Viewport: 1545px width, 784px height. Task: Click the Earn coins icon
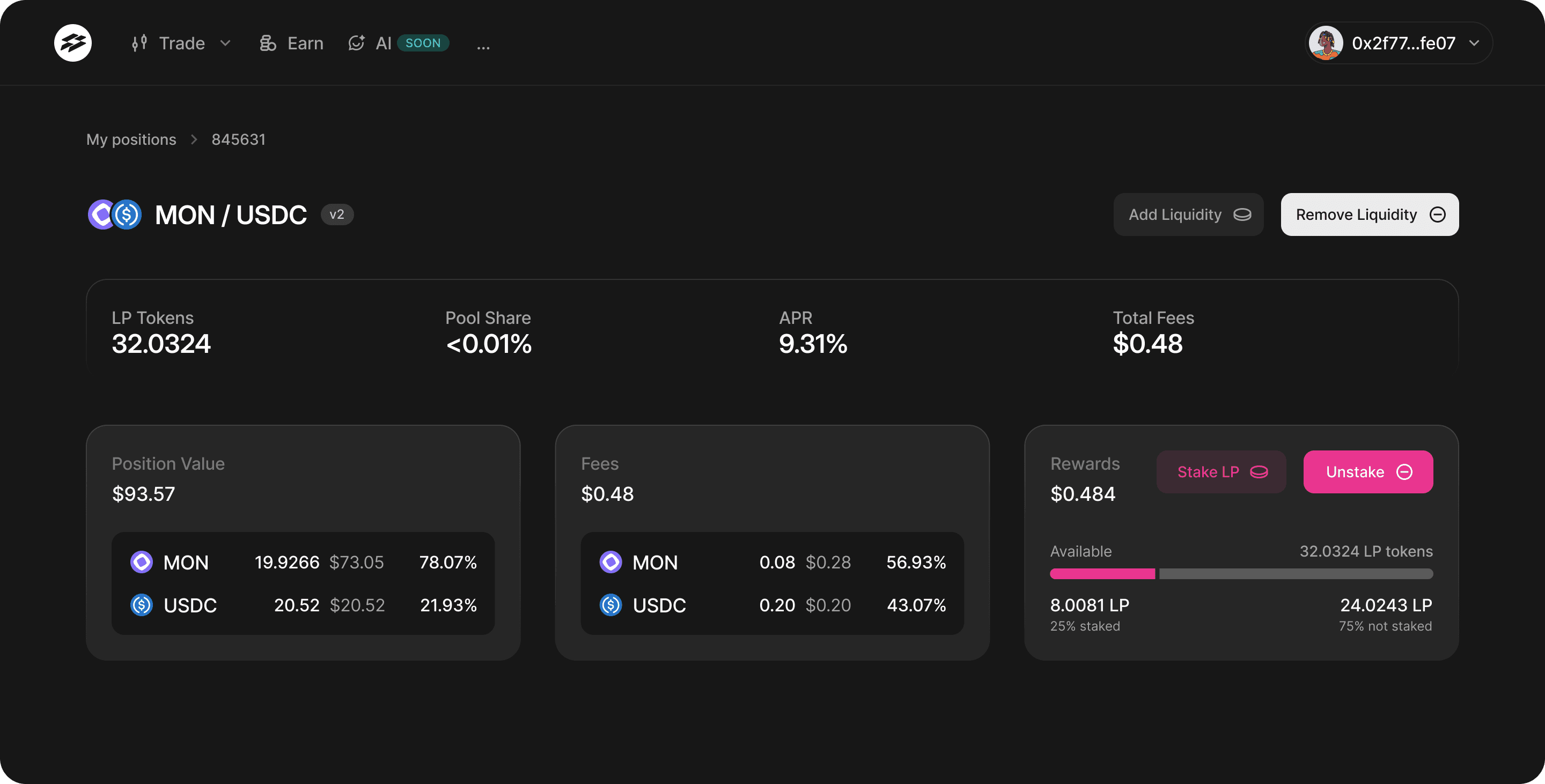tap(268, 43)
